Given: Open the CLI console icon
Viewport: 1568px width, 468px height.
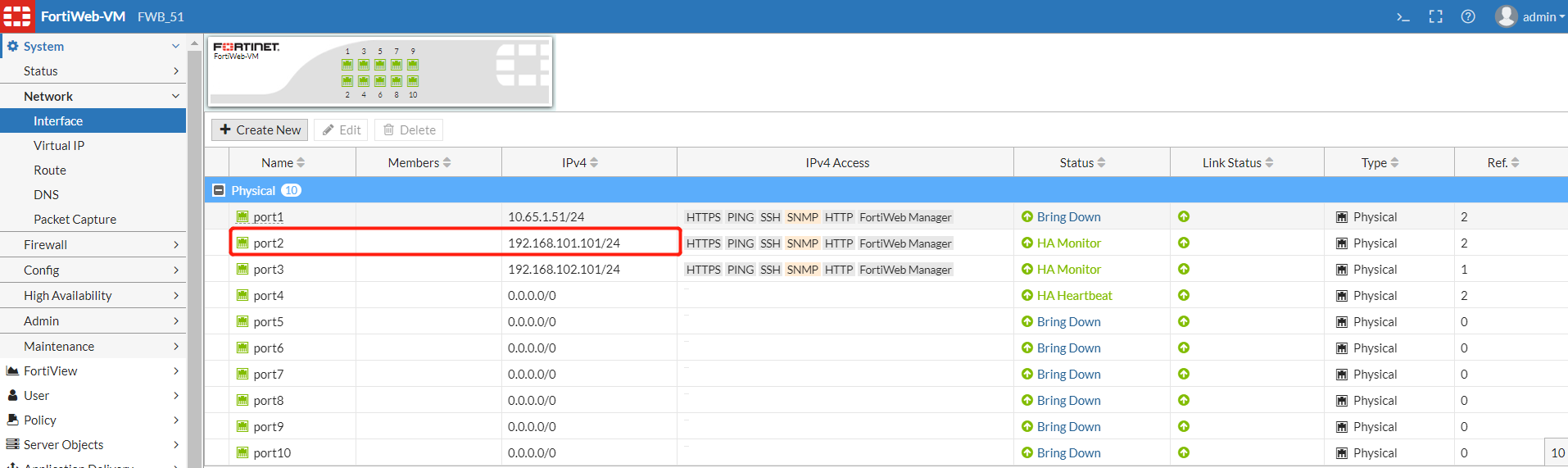Looking at the screenshot, I should coord(1403,16).
